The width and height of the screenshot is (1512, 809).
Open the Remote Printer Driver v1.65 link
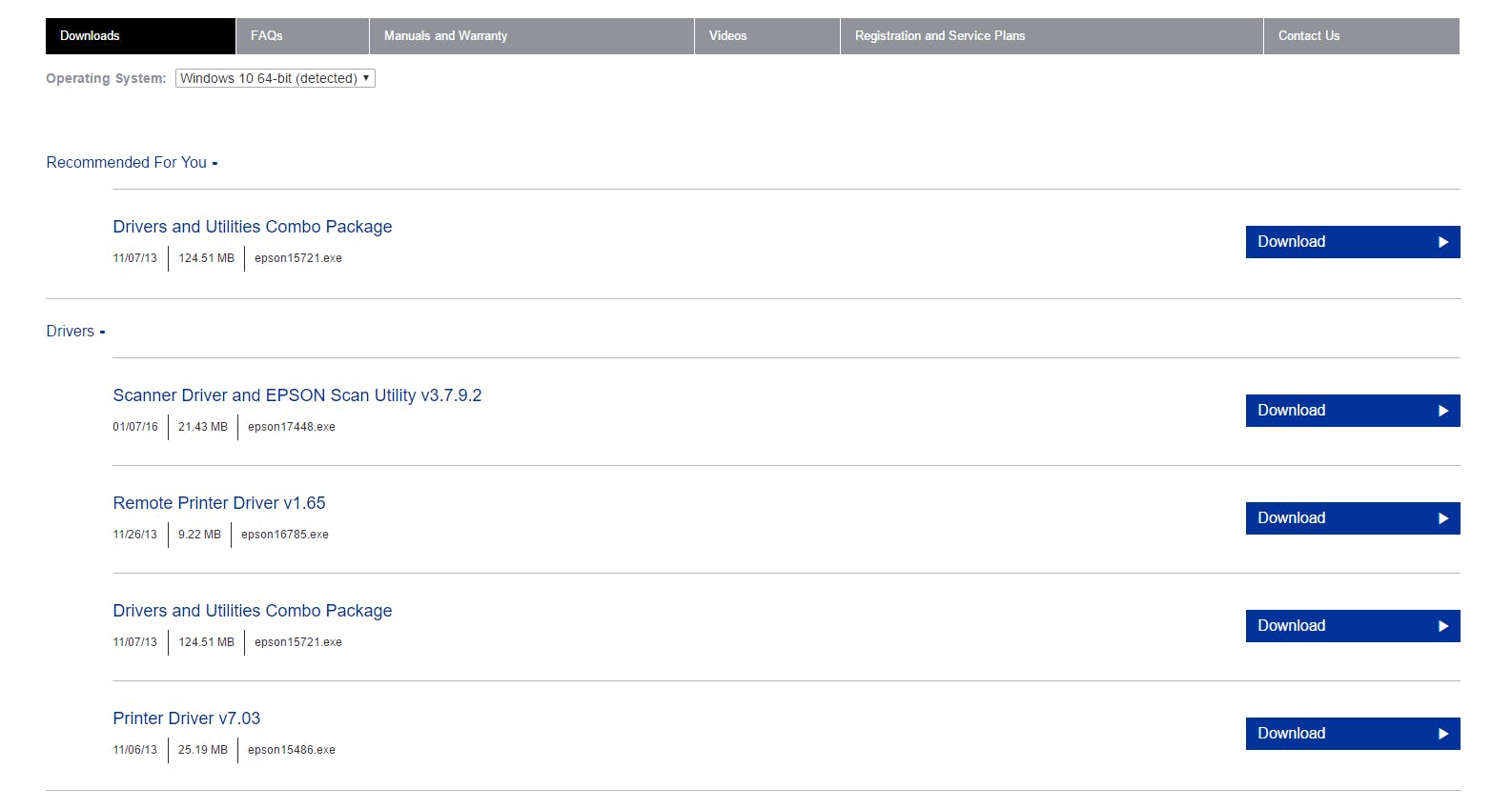(218, 503)
